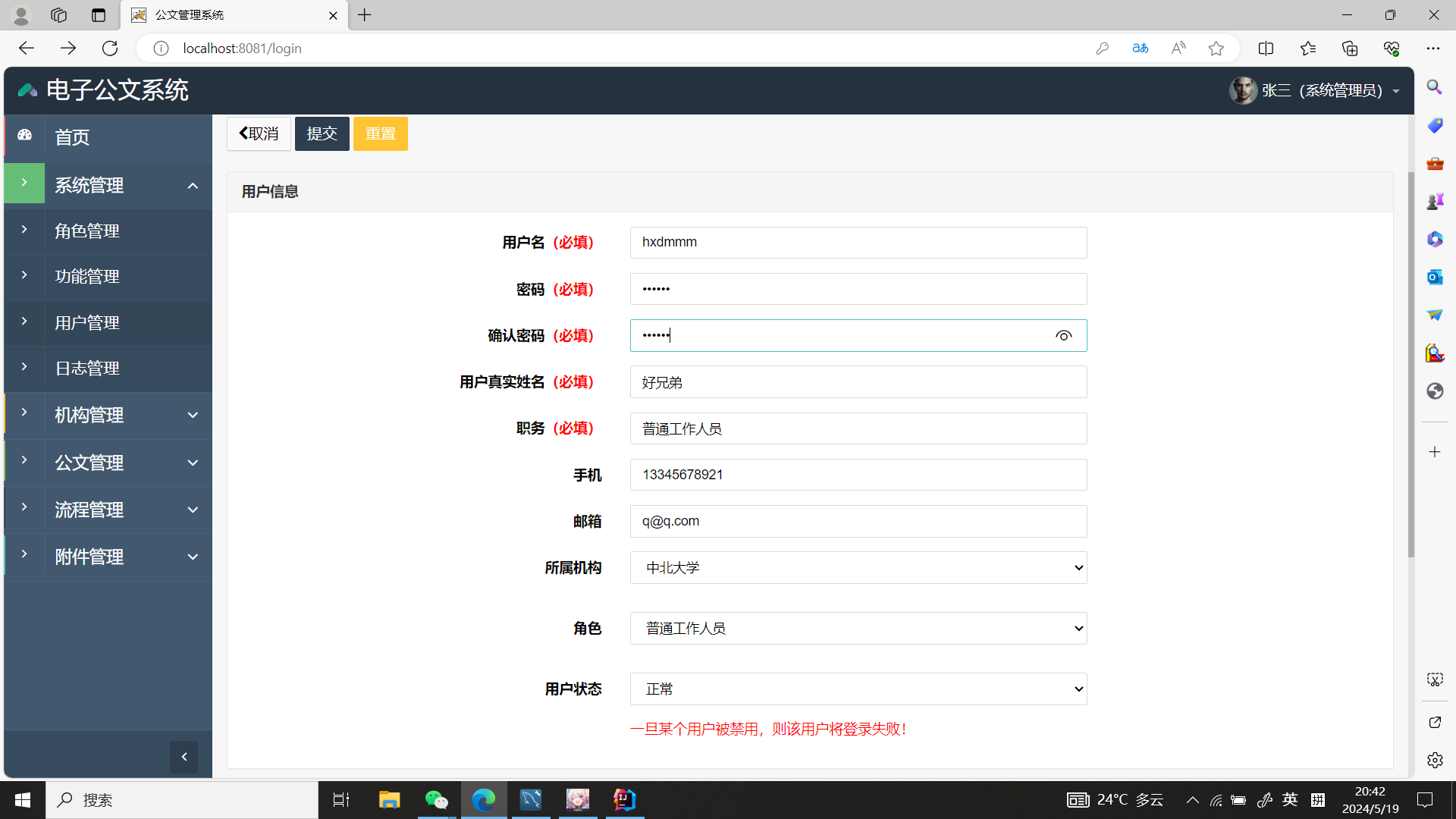Open the 所属机构 dropdown

pyautogui.click(x=858, y=568)
